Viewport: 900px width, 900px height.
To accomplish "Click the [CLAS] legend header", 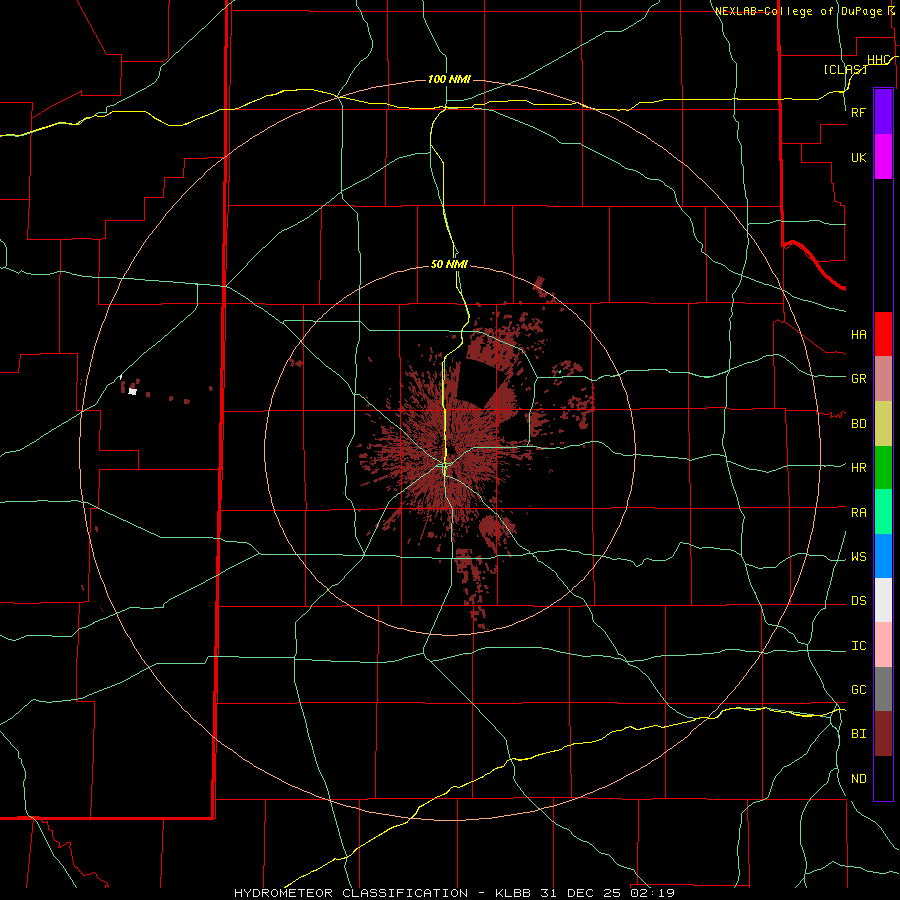I will [845, 69].
